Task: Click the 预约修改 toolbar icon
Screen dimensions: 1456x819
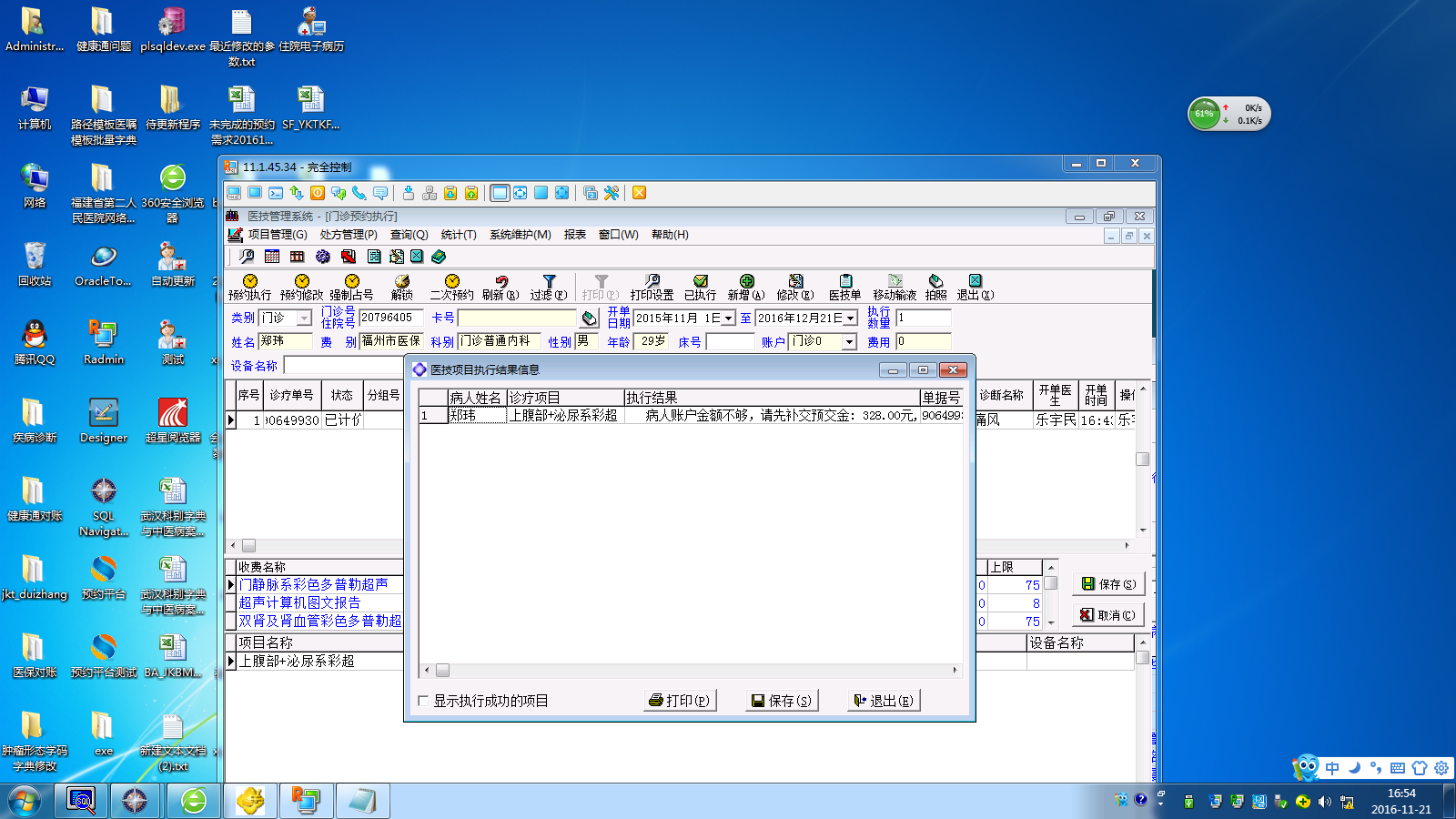Action: coord(301,288)
